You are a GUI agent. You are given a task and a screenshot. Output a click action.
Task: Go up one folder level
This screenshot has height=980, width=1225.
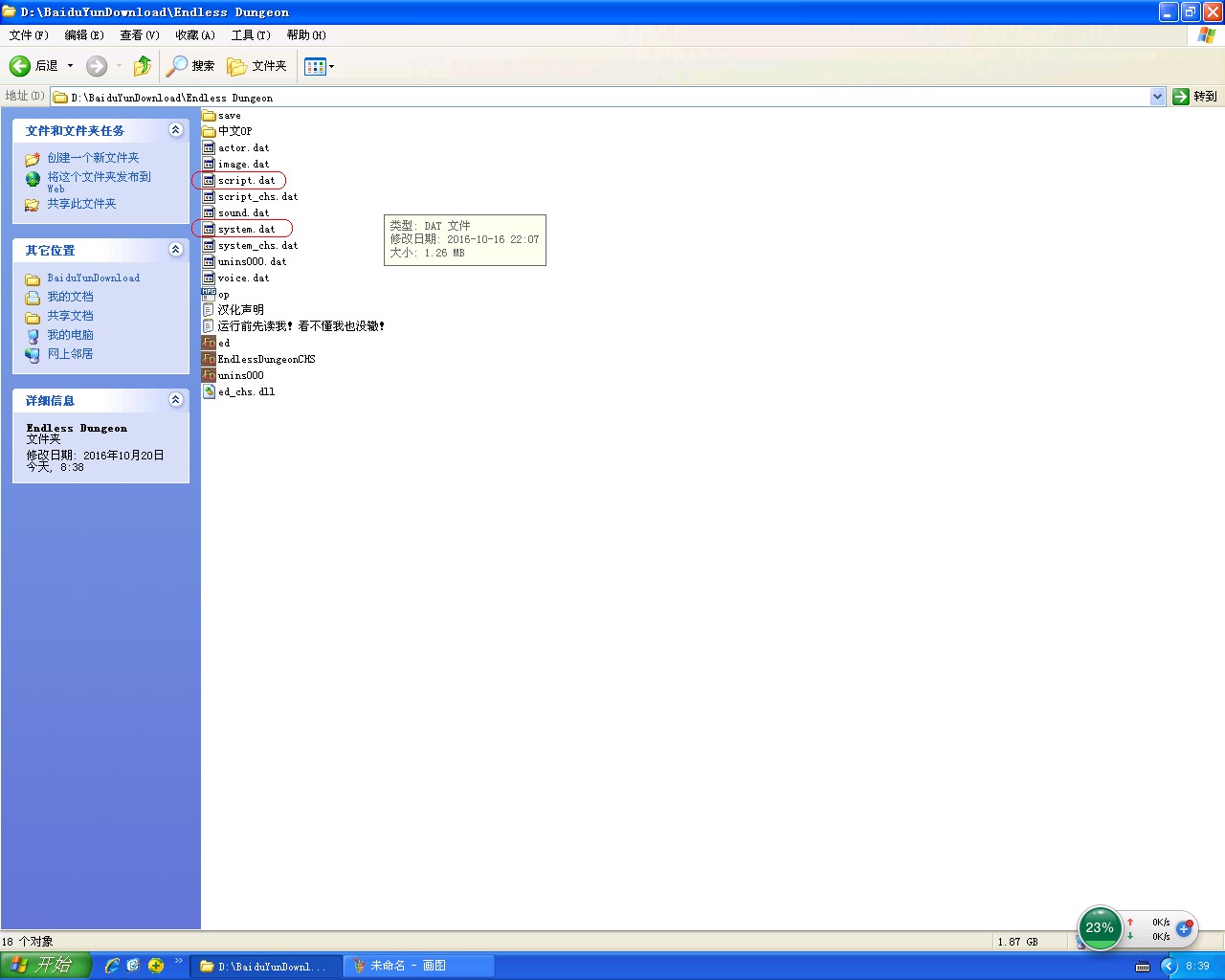(143, 66)
